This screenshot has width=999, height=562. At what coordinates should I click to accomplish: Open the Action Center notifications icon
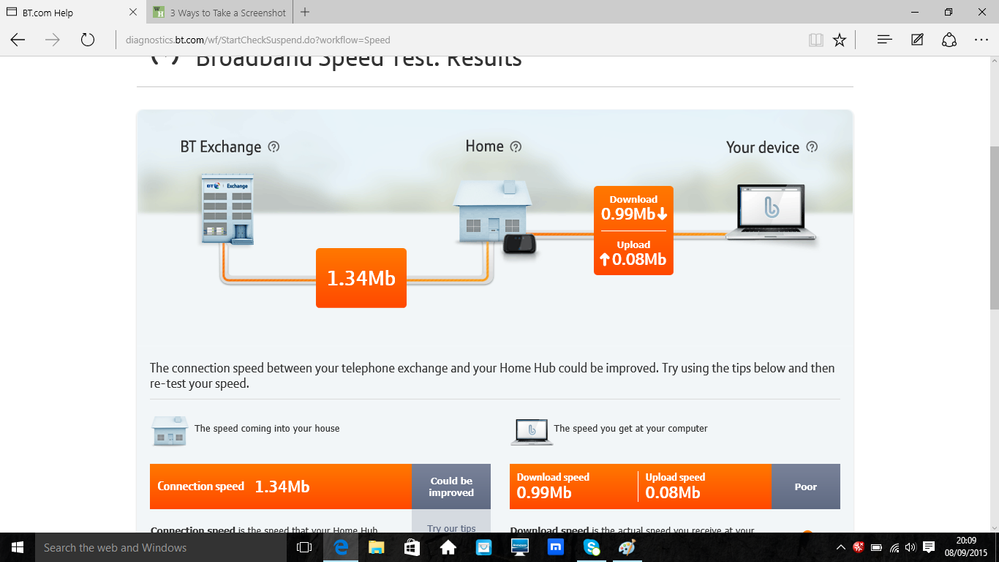point(929,547)
